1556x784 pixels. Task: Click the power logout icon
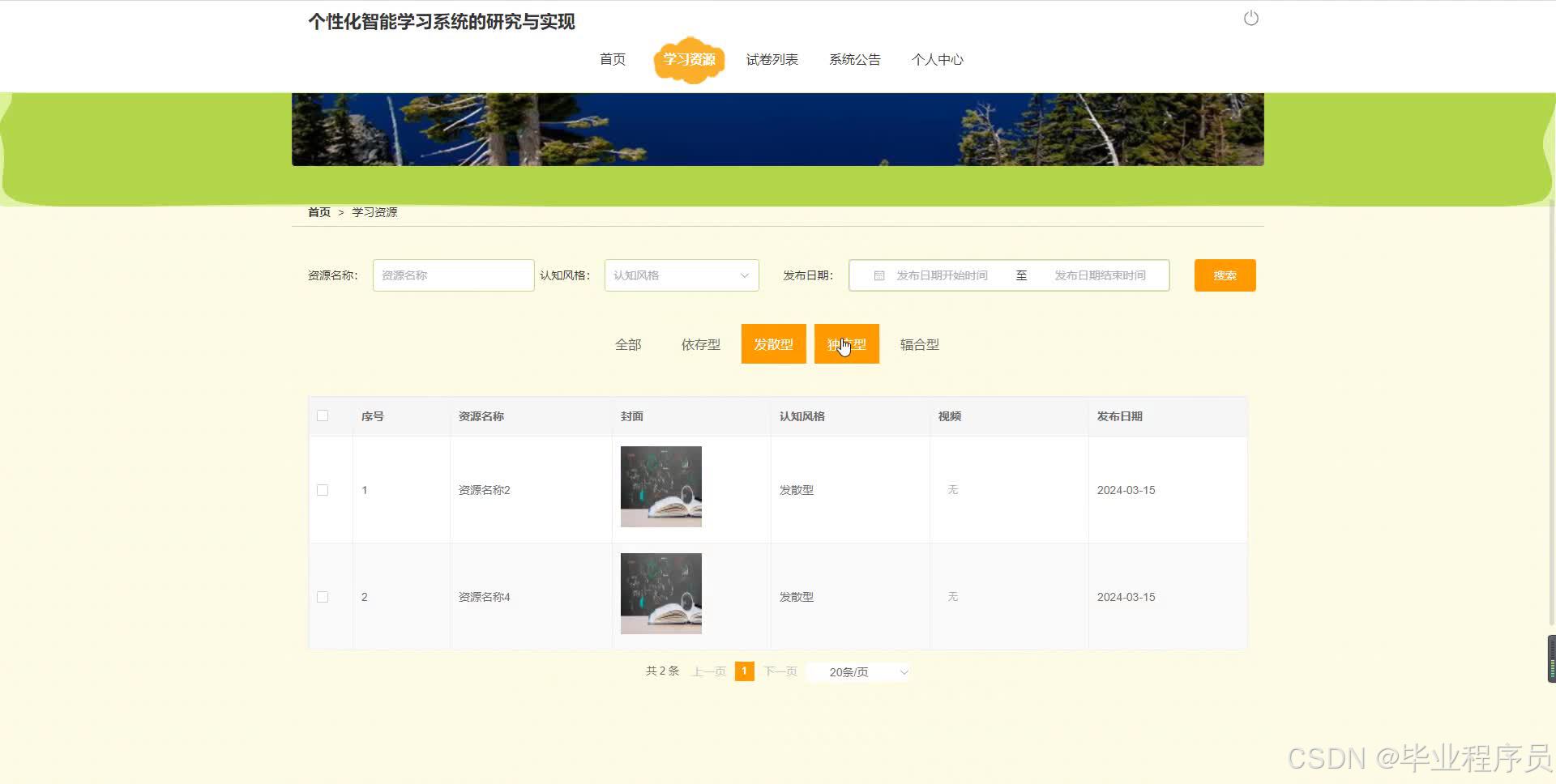pyautogui.click(x=1250, y=18)
